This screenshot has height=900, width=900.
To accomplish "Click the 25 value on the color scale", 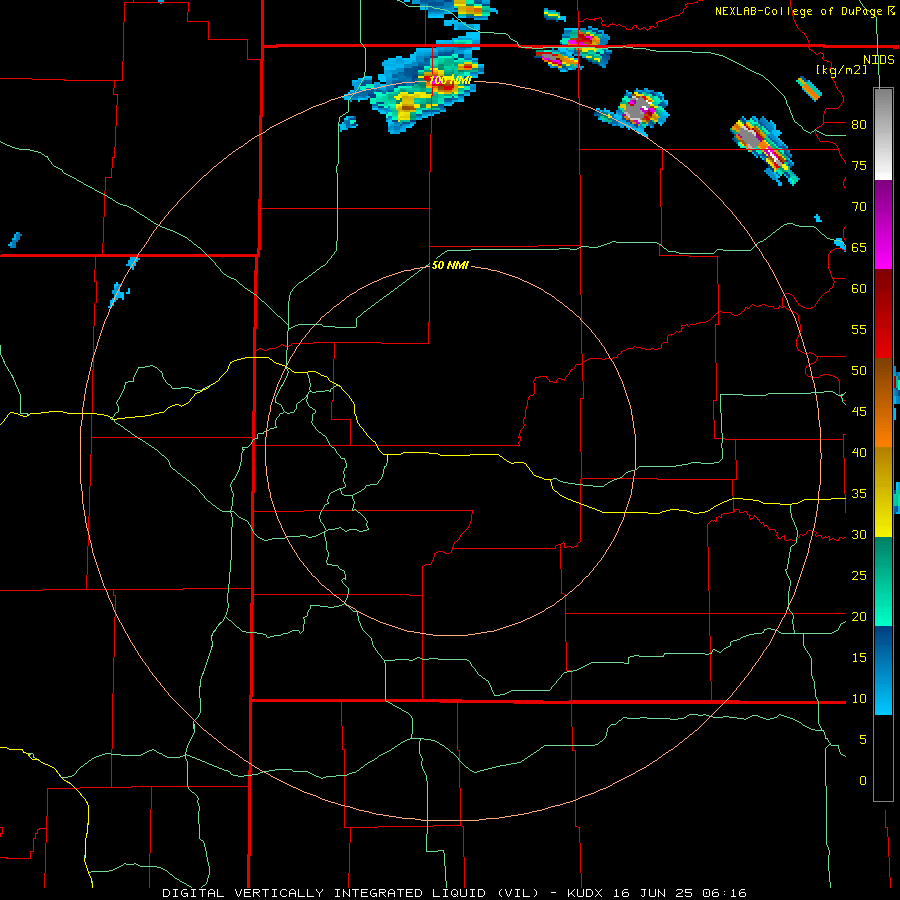I will click(859, 576).
